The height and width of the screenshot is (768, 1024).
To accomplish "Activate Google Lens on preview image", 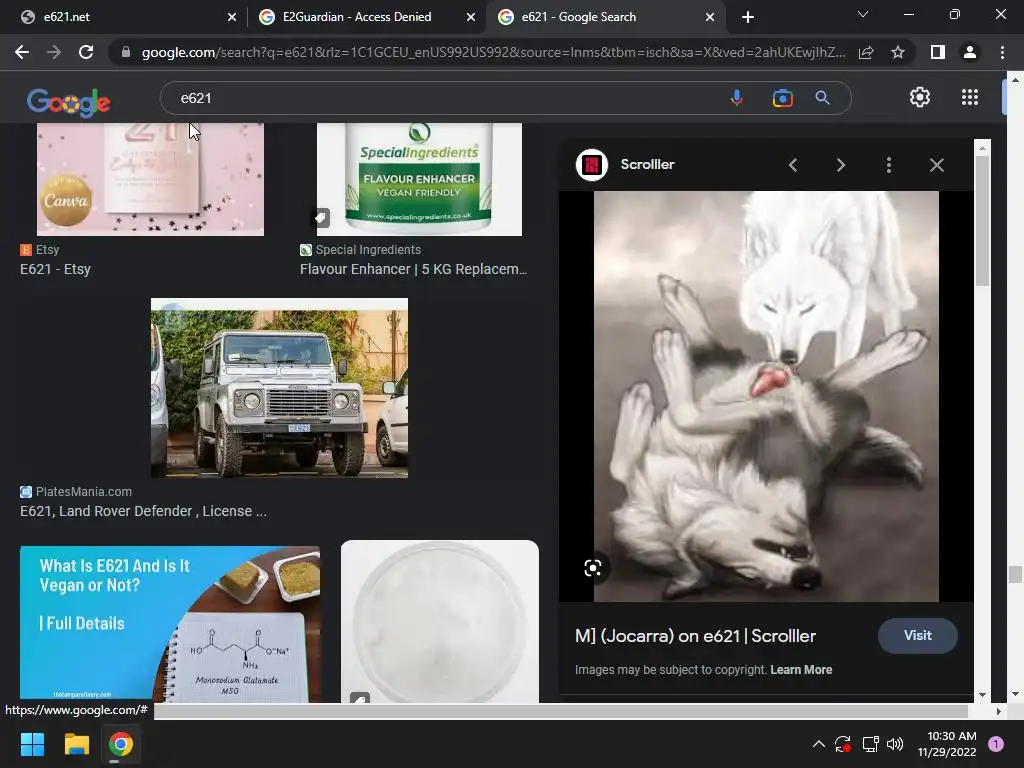I will [593, 568].
